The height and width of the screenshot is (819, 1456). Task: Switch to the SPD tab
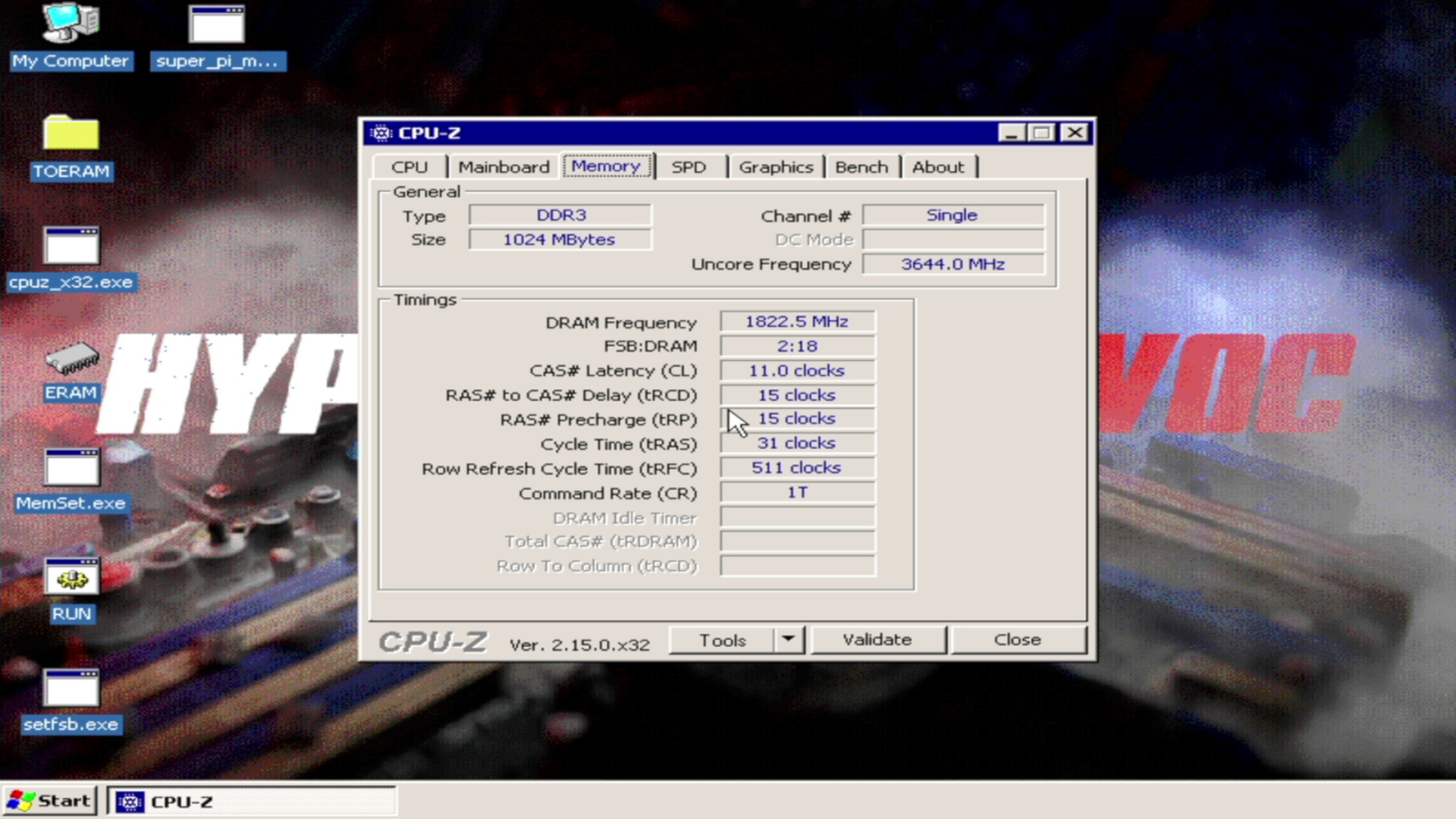coord(689,167)
